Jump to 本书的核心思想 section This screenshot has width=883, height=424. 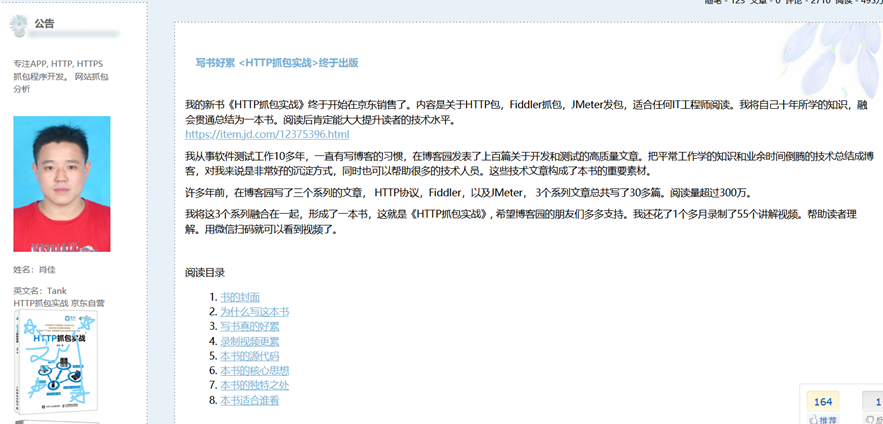pos(255,371)
